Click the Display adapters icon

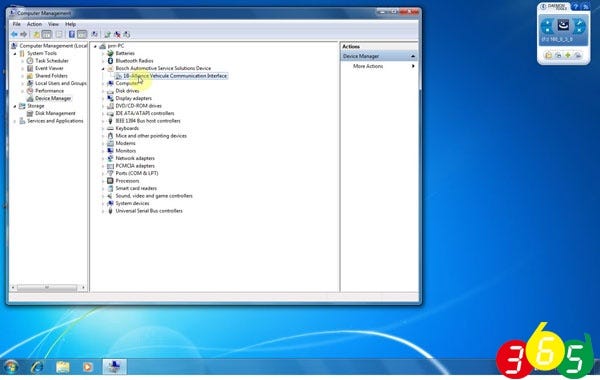pos(110,98)
